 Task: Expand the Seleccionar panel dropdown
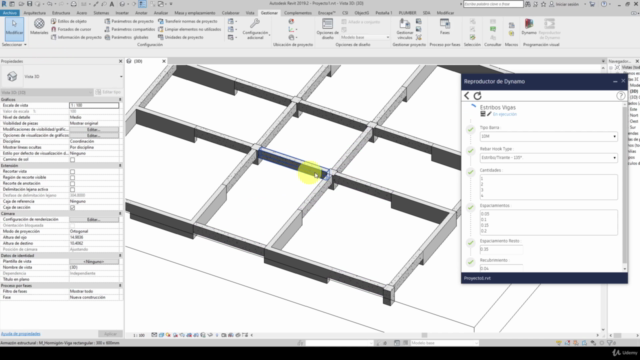14,44
